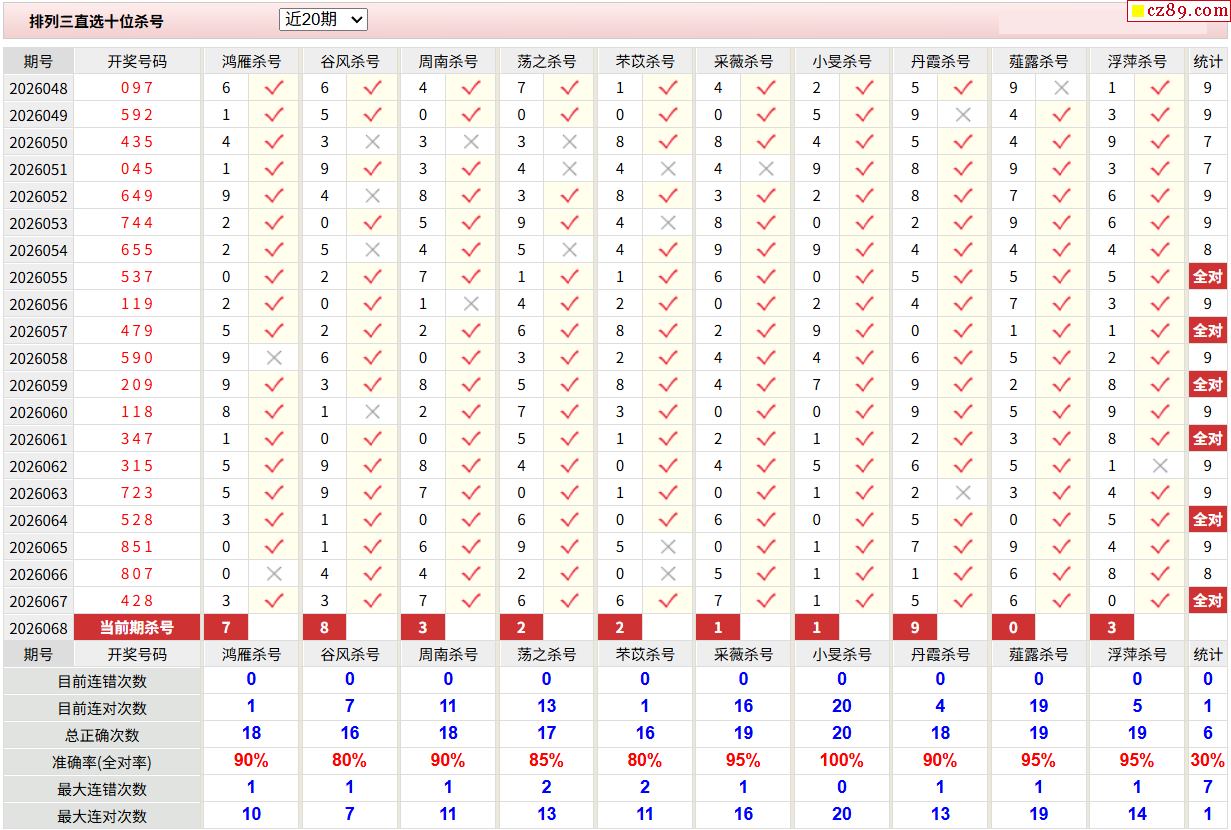Click the gray X in row 2026056 under 周南杀号
The width and height of the screenshot is (1231, 830).
click(471, 304)
